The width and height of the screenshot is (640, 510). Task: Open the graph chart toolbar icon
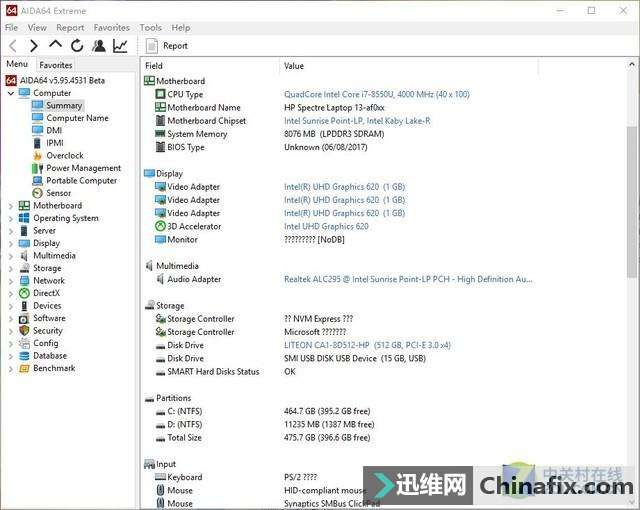[120, 46]
